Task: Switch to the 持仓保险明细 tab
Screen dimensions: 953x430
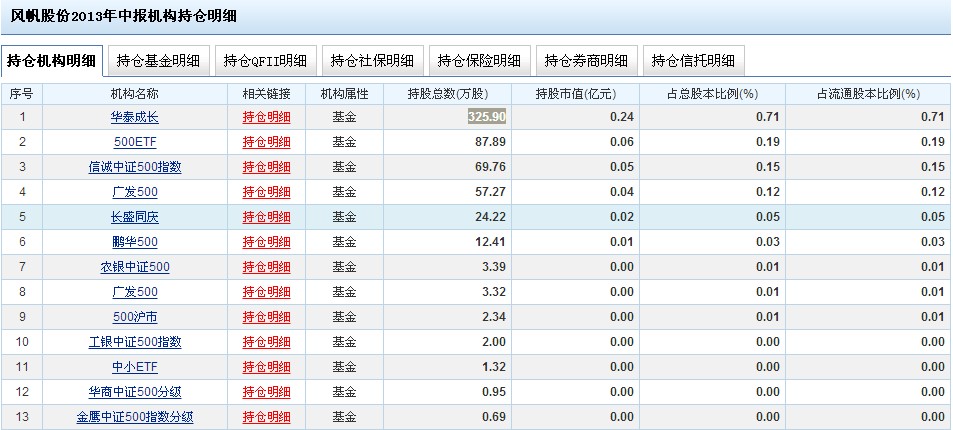Action: coord(479,60)
